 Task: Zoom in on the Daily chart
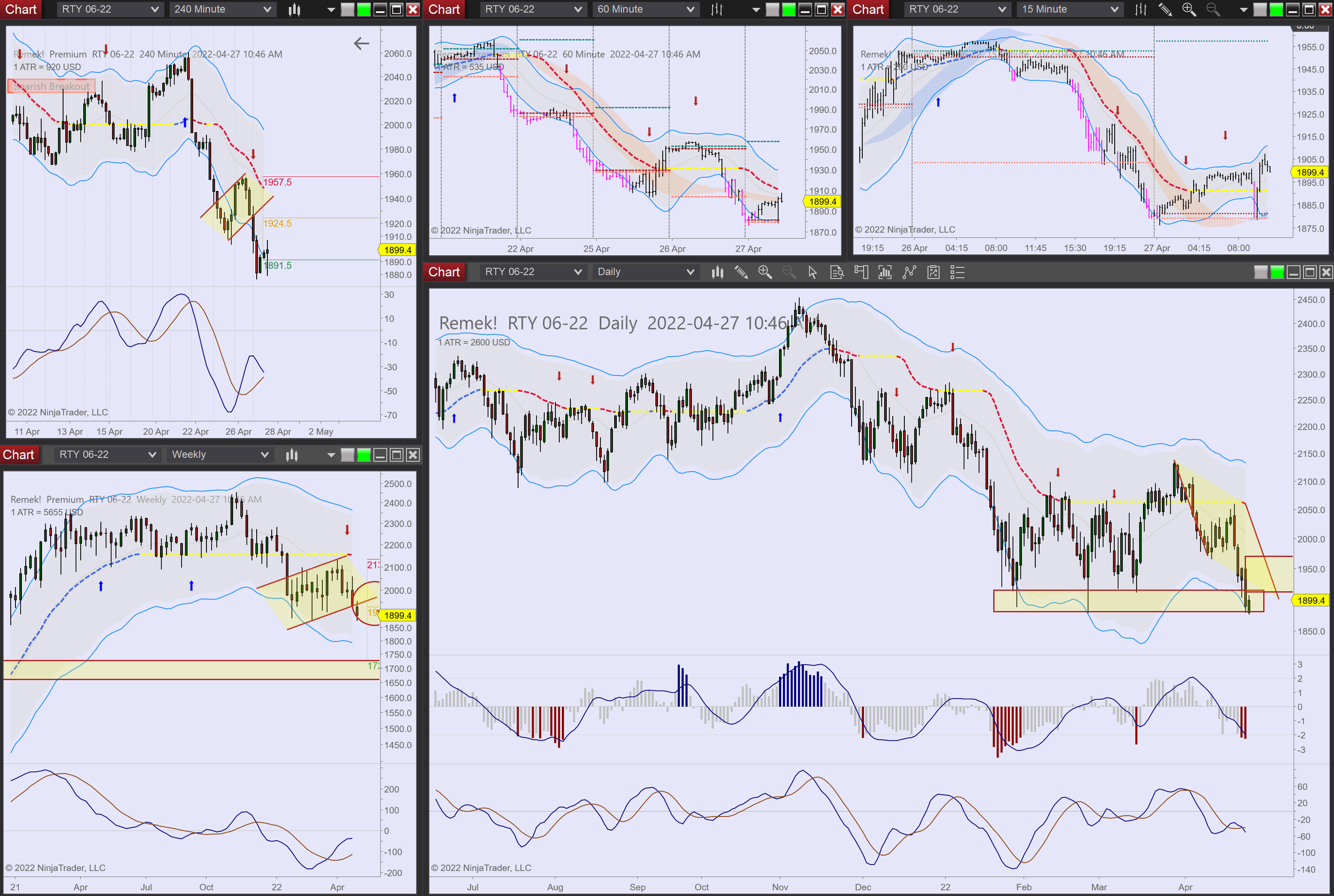(x=765, y=272)
